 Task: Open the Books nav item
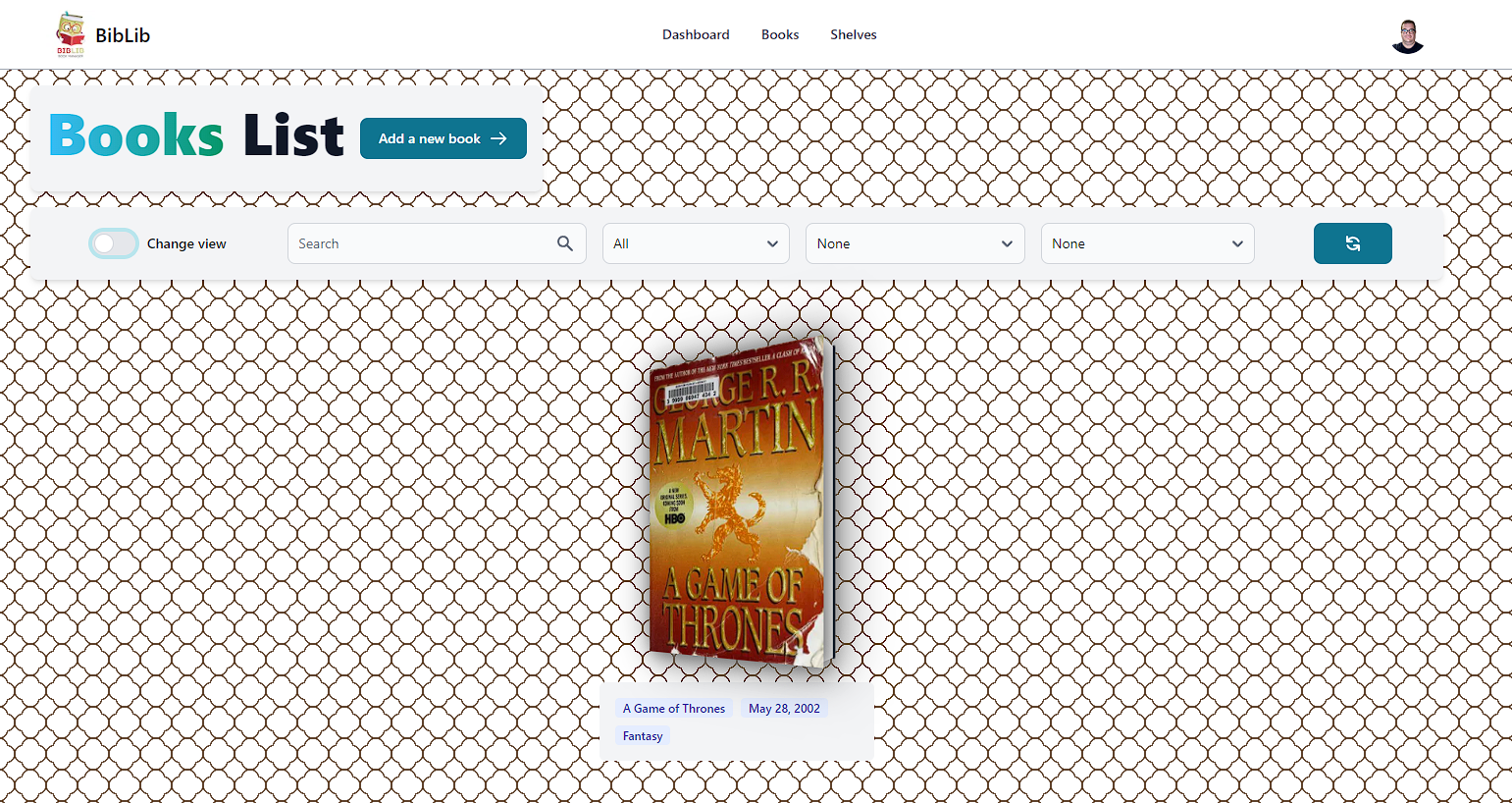(x=780, y=34)
